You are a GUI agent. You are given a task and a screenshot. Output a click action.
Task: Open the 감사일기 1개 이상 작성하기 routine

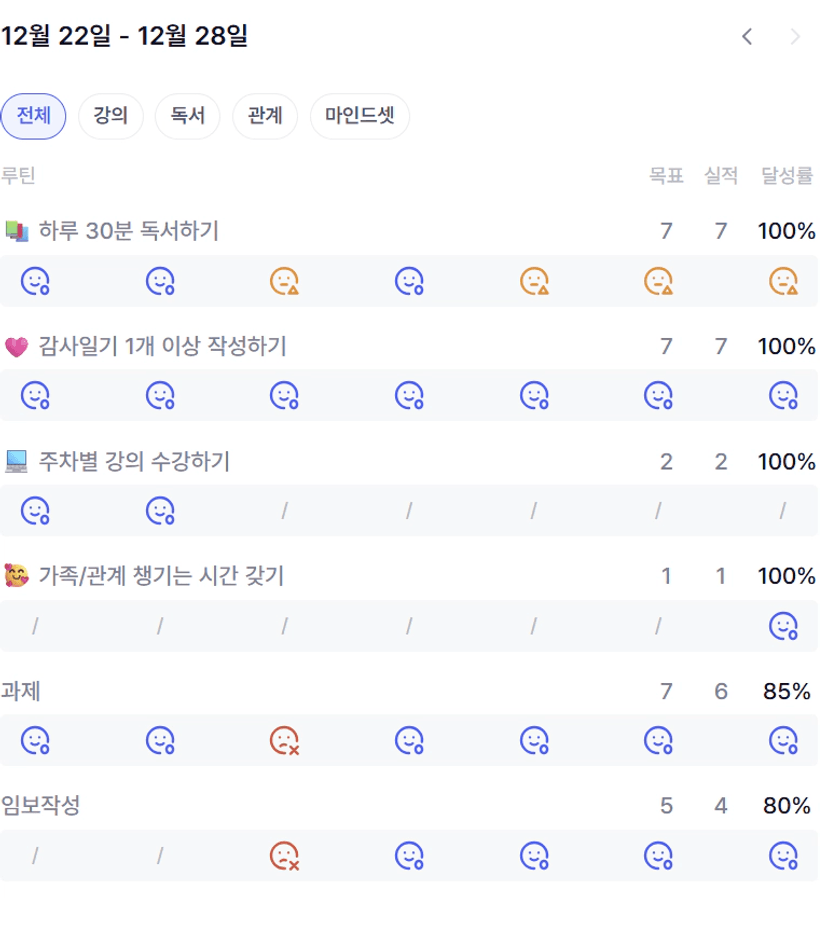(x=162, y=346)
